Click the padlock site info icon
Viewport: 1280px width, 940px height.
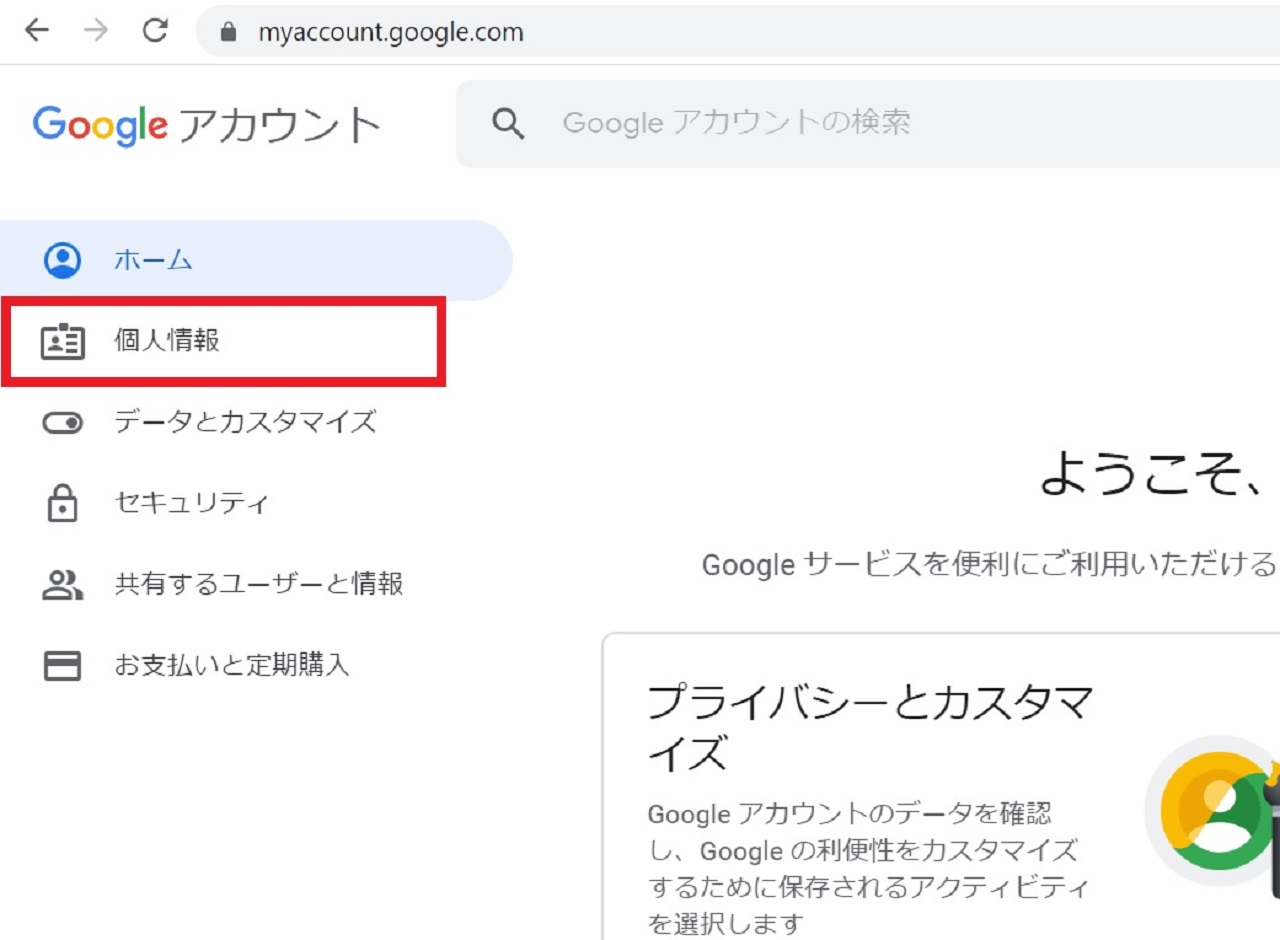pyautogui.click(x=229, y=32)
